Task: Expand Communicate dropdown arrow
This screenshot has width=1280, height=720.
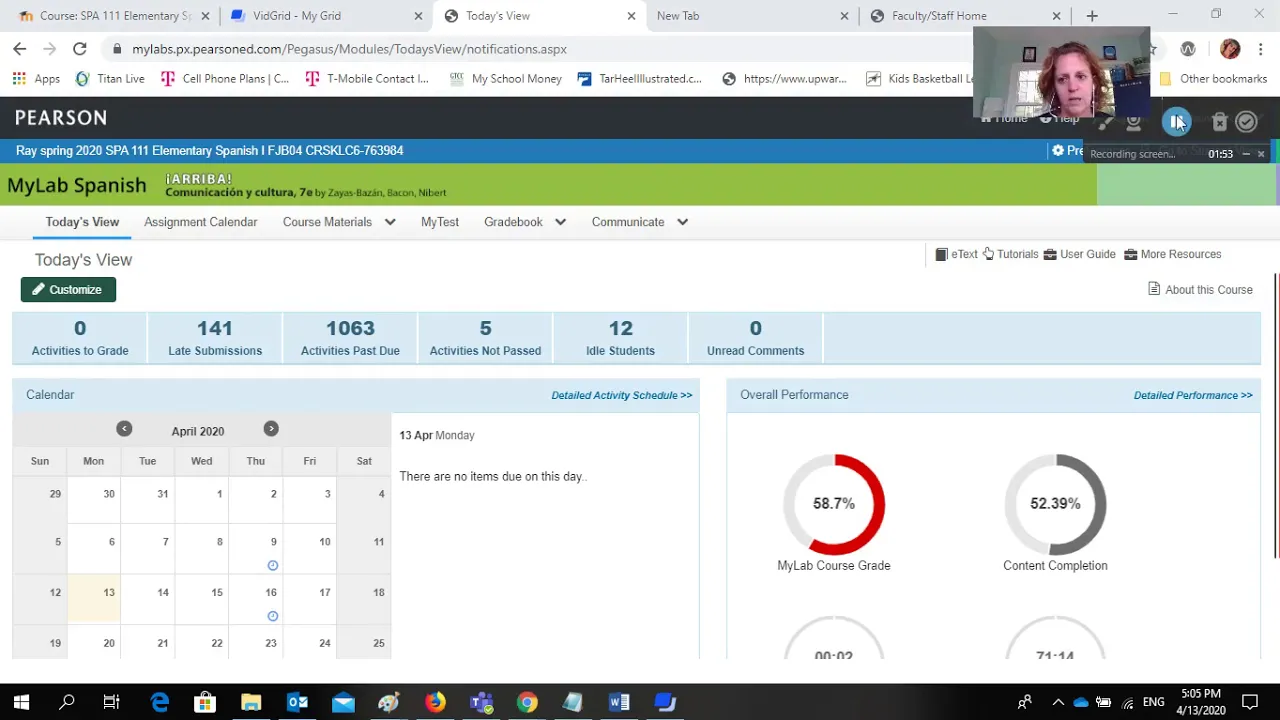Action: (x=682, y=222)
